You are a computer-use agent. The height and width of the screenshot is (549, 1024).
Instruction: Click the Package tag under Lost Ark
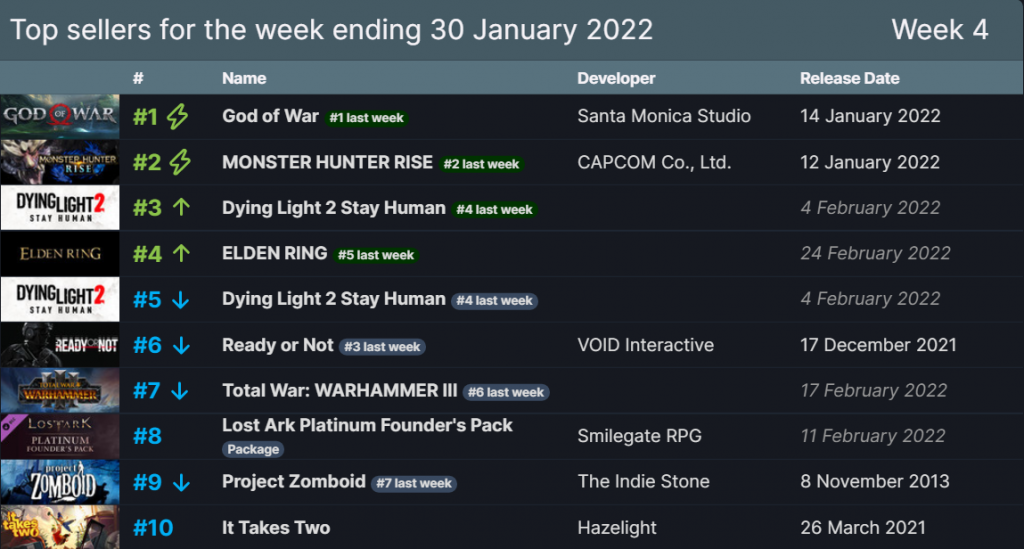coord(253,449)
